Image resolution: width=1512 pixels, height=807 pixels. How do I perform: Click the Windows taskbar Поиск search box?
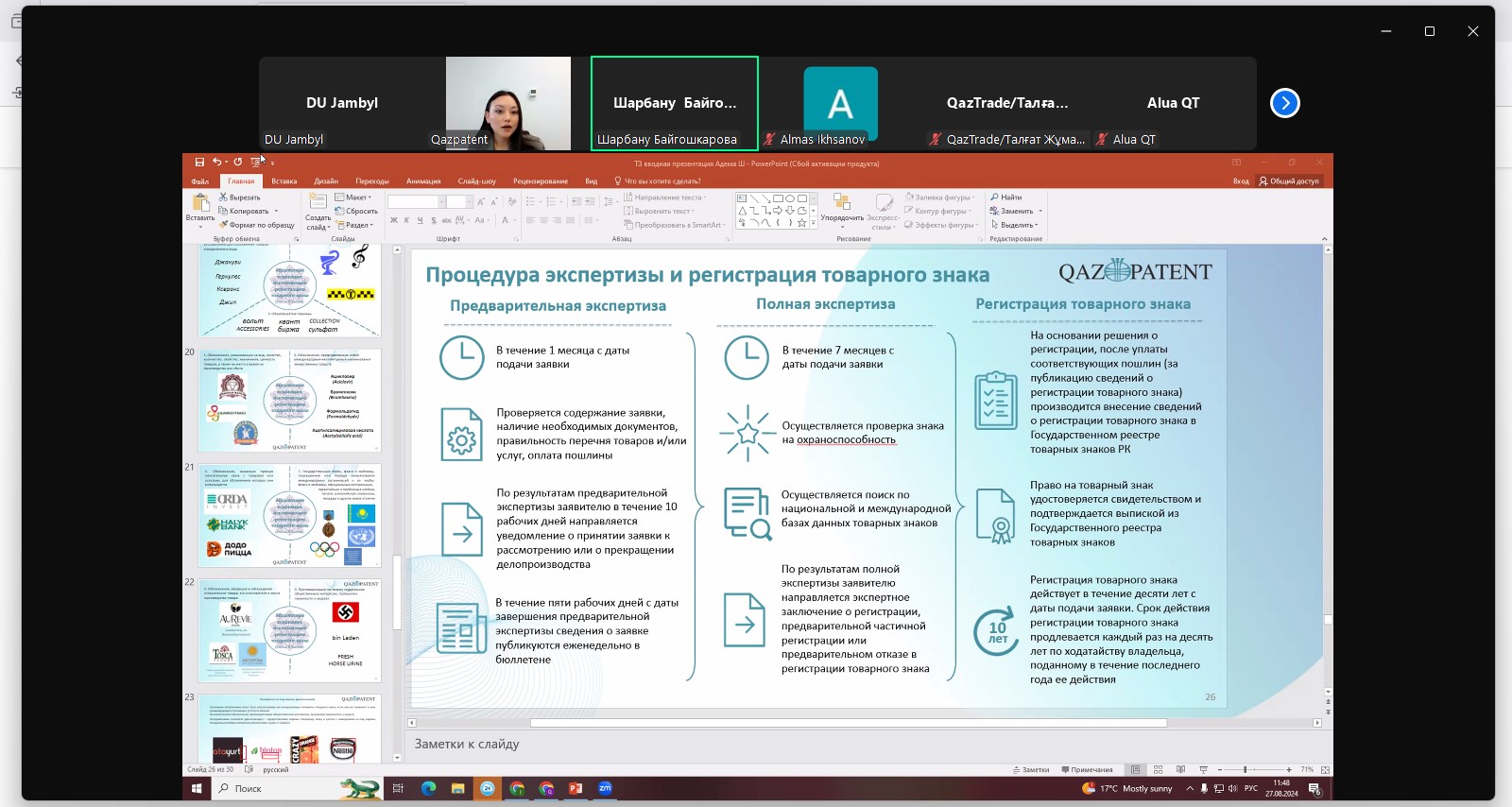pyautogui.click(x=297, y=788)
